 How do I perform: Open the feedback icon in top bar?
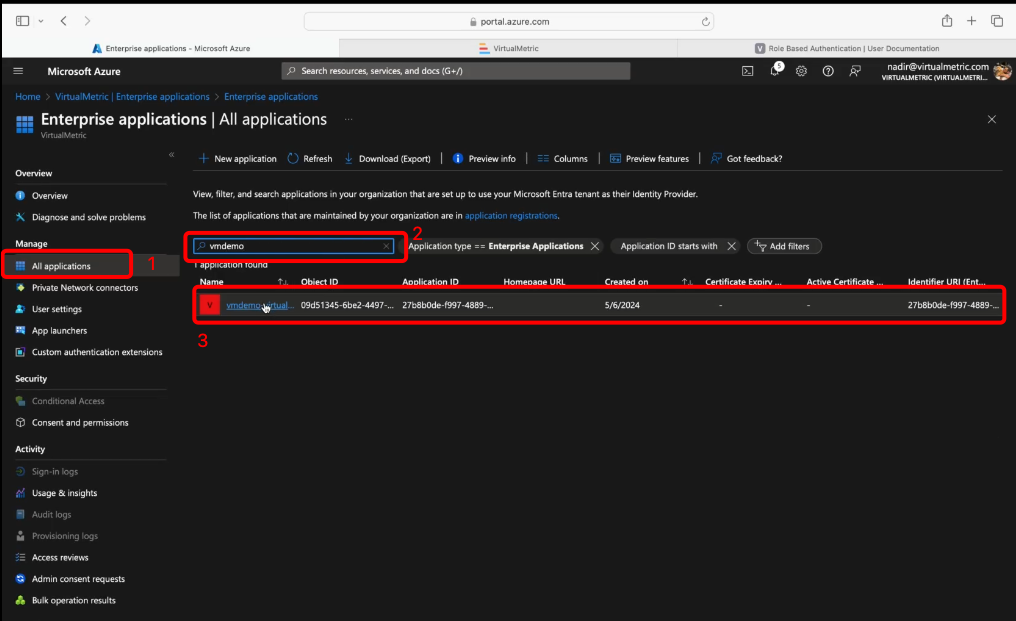pyautogui.click(x=855, y=71)
